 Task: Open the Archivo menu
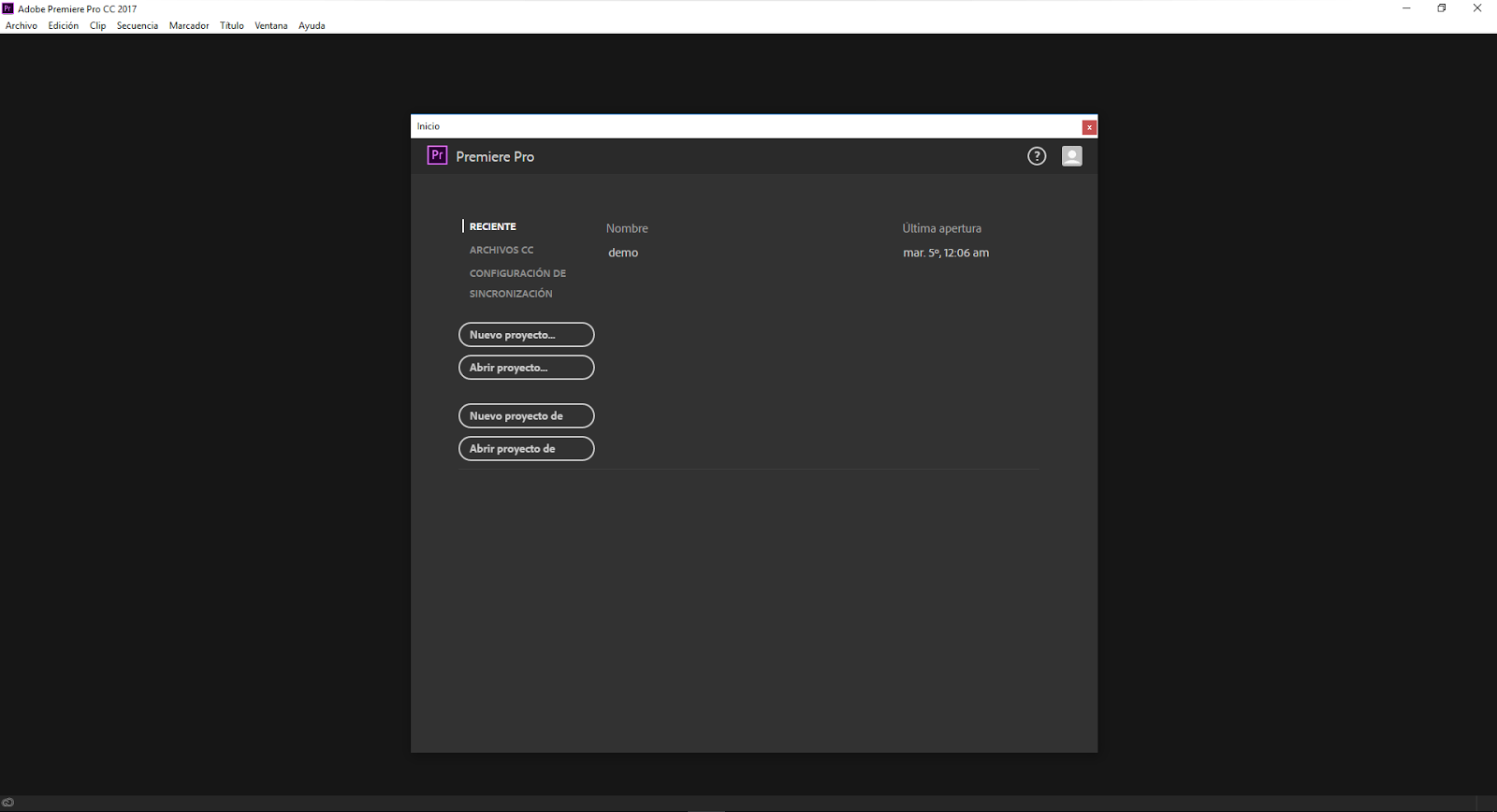point(22,25)
